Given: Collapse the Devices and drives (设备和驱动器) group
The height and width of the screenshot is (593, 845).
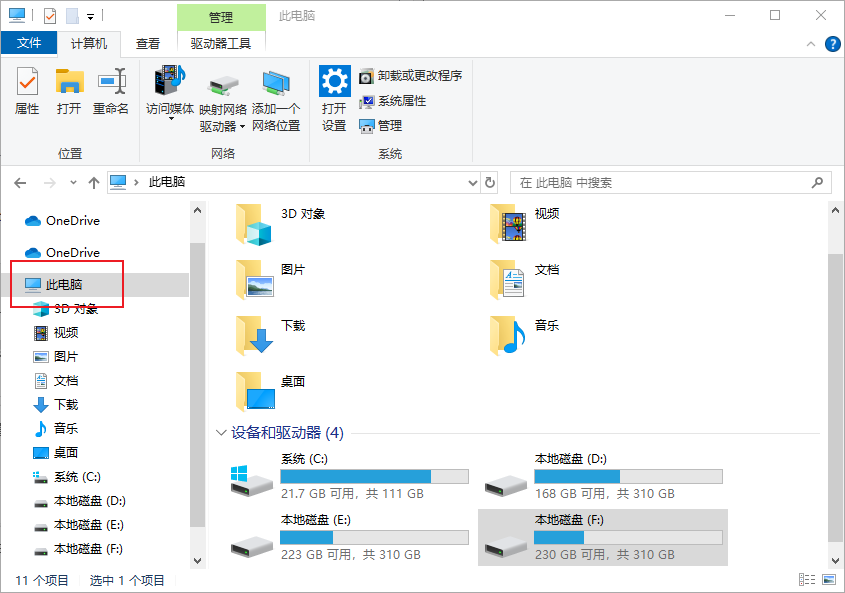Looking at the screenshot, I should [x=221, y=433].
